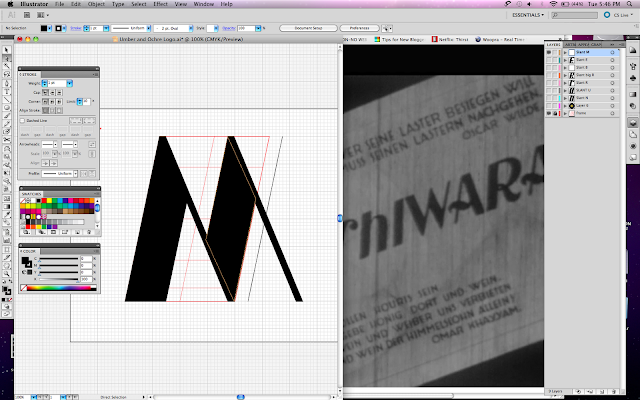Hide the Frame layer

click(549, 113)
